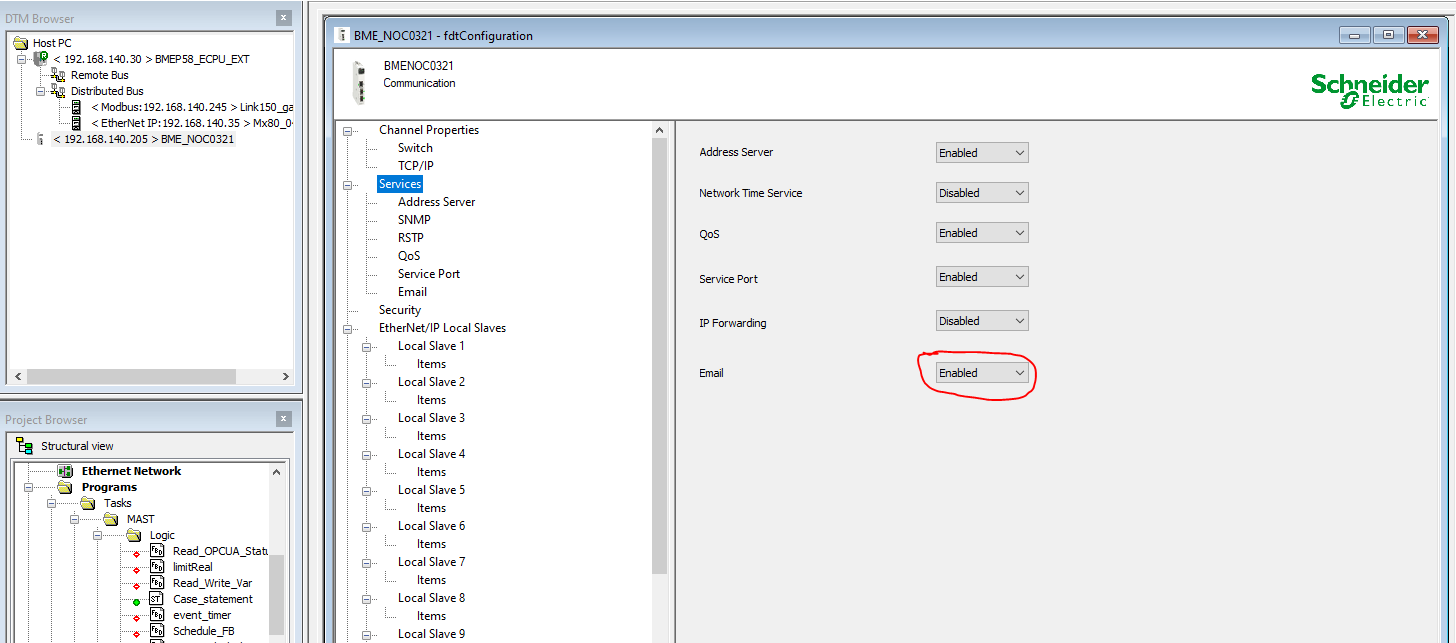Open the Address Server dropdown
This screenshot has width=1456, height=643.
click(x=982, y=153)
